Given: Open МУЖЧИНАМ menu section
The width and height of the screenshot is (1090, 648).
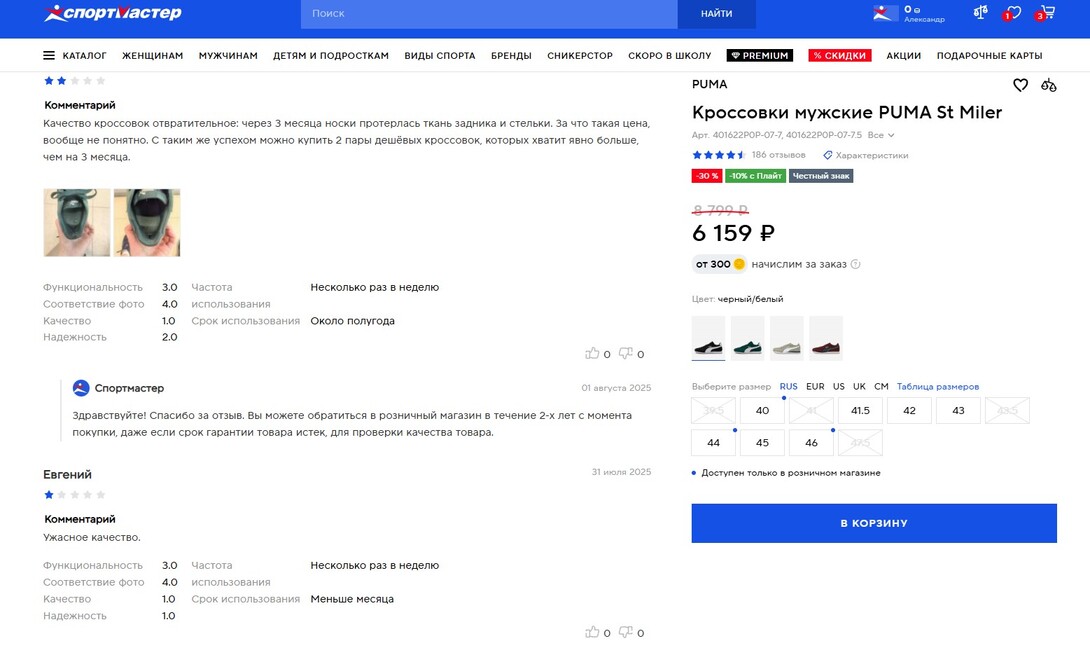Looking at the screenshot, I should click(228, 56).
